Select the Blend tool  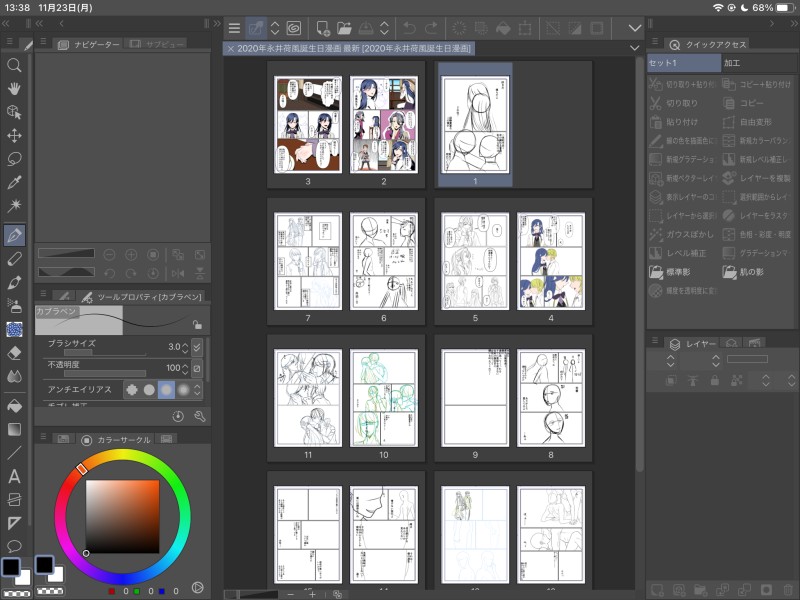[14, 376]
